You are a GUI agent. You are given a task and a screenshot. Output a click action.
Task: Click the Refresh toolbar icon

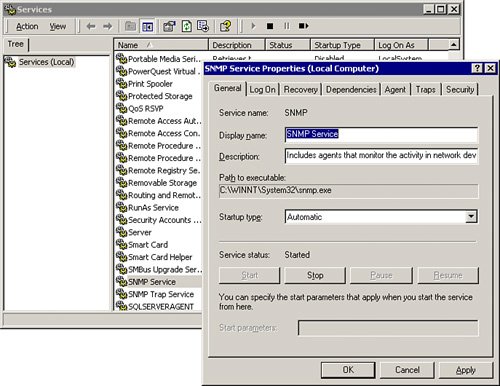click(x=187, y=26)
